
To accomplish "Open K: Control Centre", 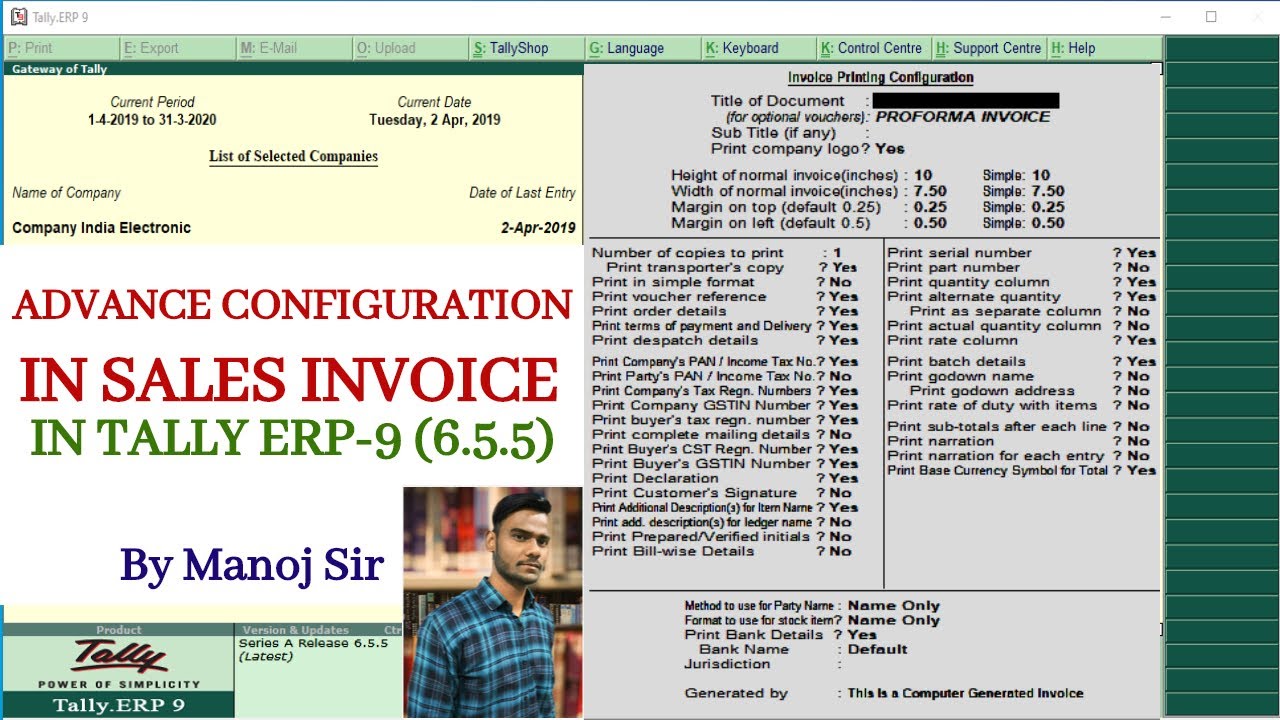I will (x=873, y=48).
